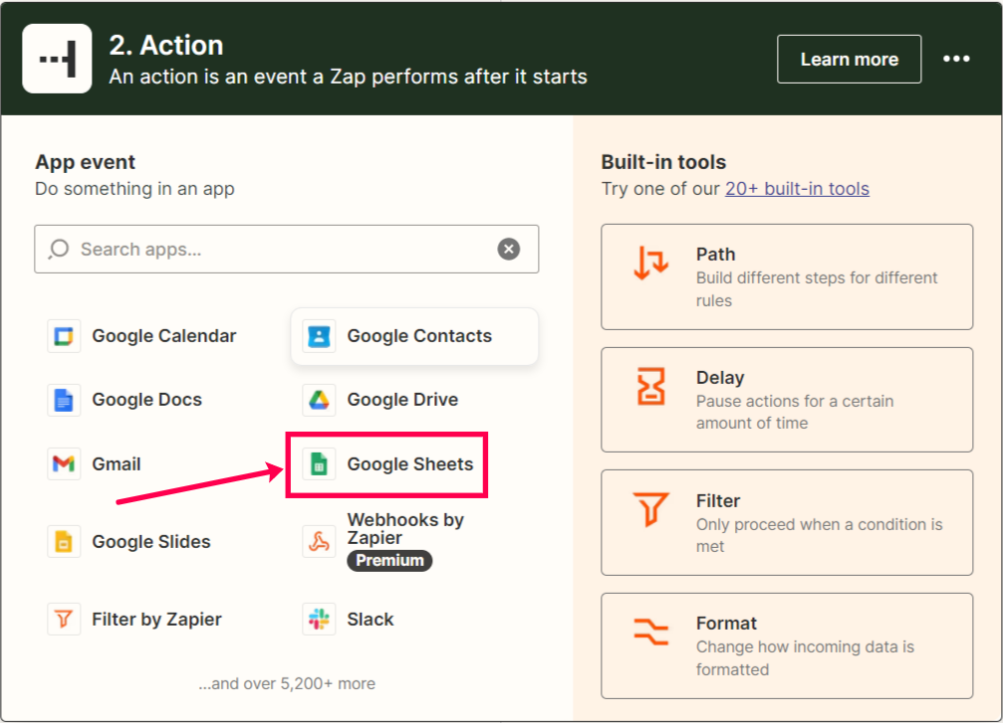
Task: Open the 20+ built-in tools link
Action: point(797,189)
